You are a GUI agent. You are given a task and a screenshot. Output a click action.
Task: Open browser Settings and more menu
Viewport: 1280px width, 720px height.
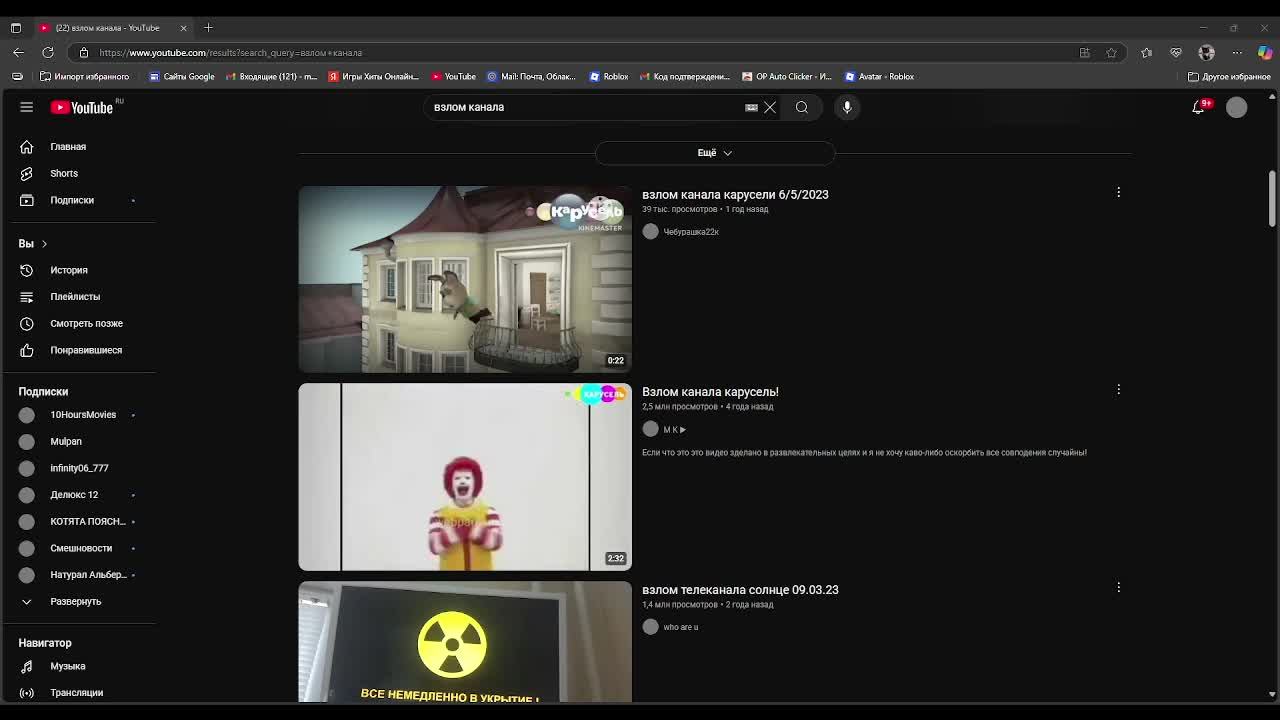(x=1237, y=52)
